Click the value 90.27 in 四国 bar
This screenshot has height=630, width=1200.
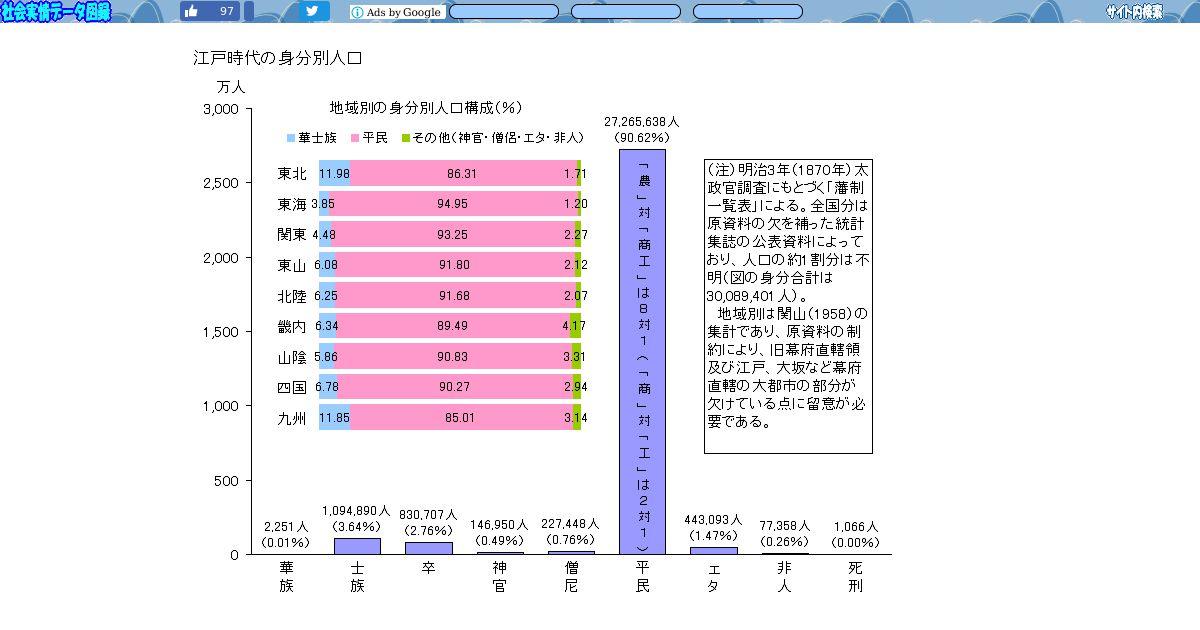pos(453,387)
